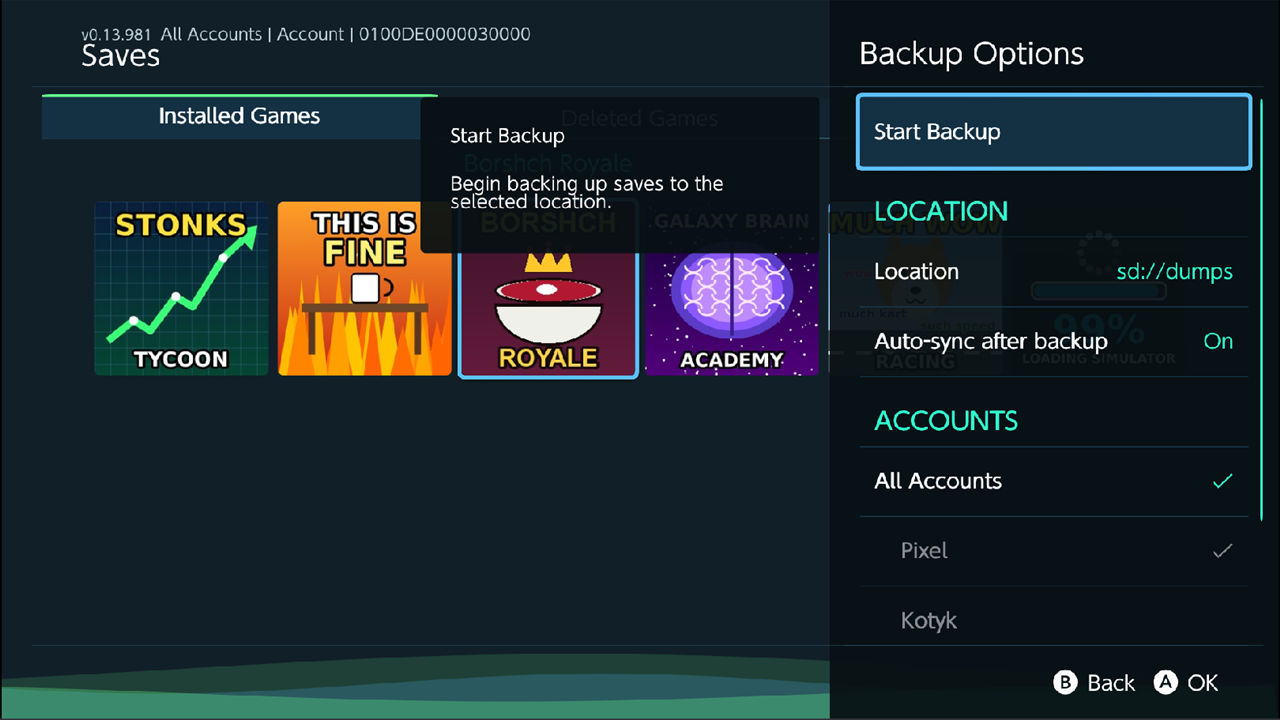Screen dimensions: 1280x720
Task: Change the backup Location sd://dumps setting
Action: coord(1054,272)
